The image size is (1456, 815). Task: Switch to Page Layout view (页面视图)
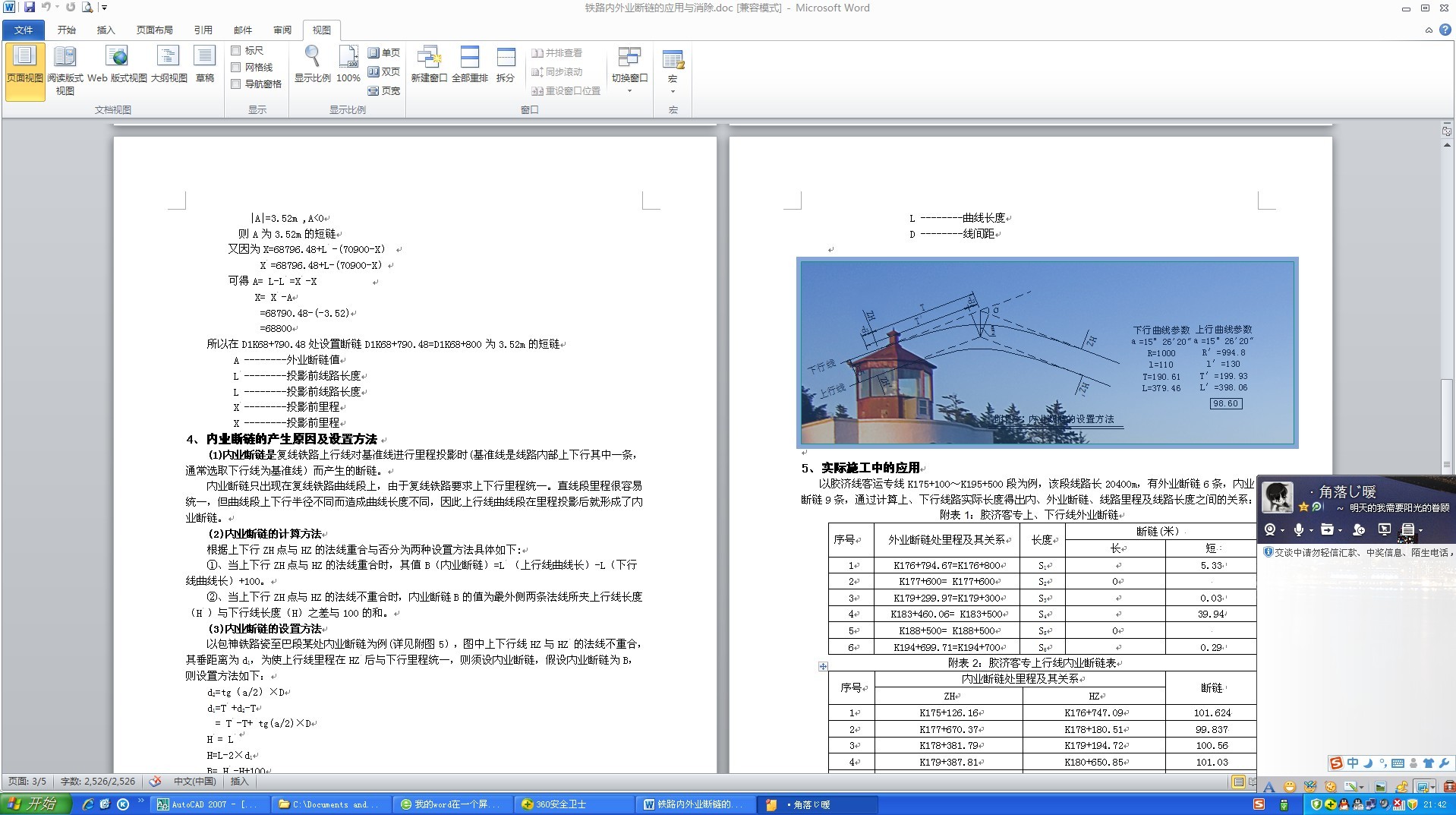click(25, 71)
